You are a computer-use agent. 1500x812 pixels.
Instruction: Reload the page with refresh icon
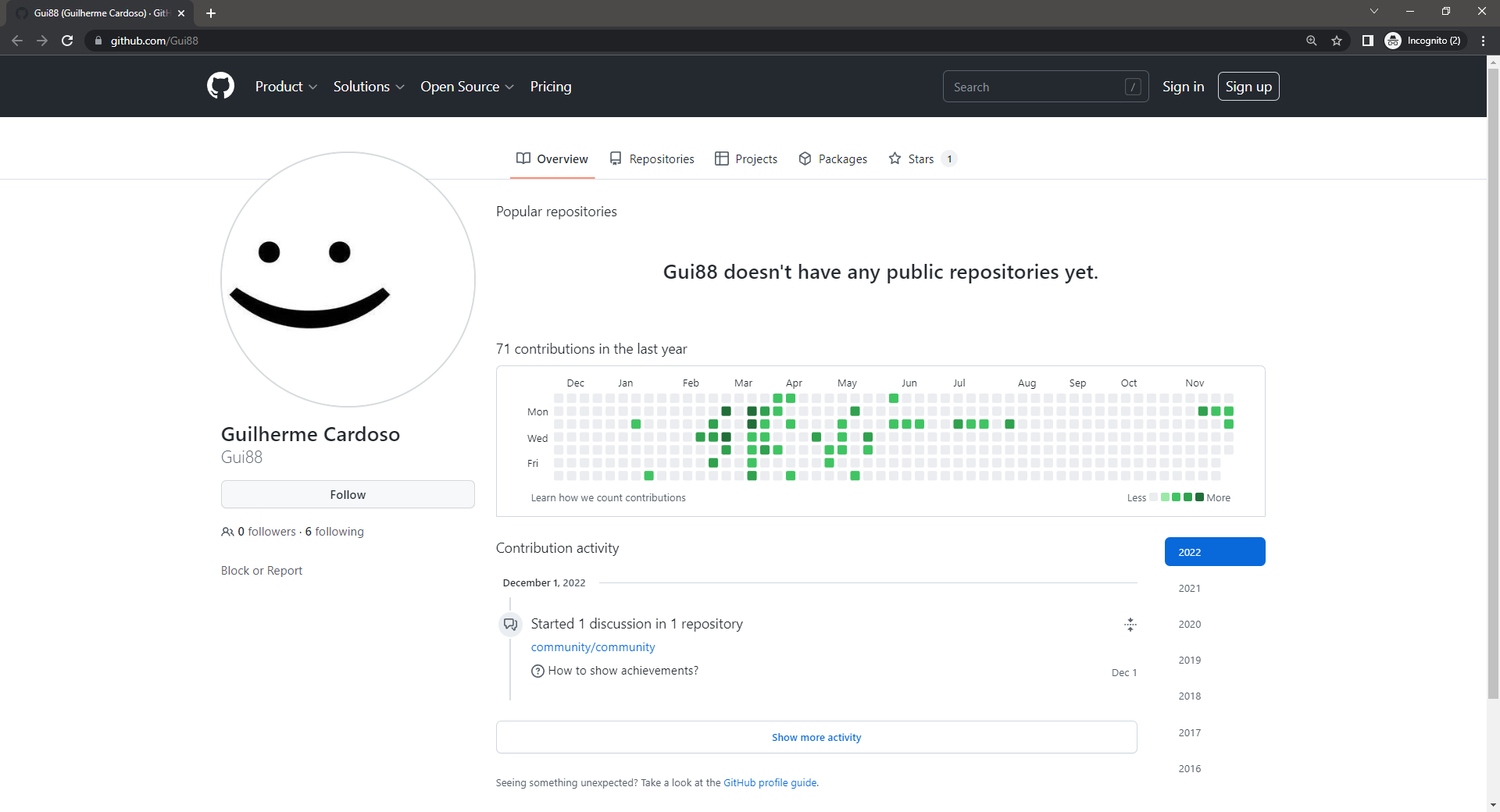pyautogui.click(x=67, y=41)
